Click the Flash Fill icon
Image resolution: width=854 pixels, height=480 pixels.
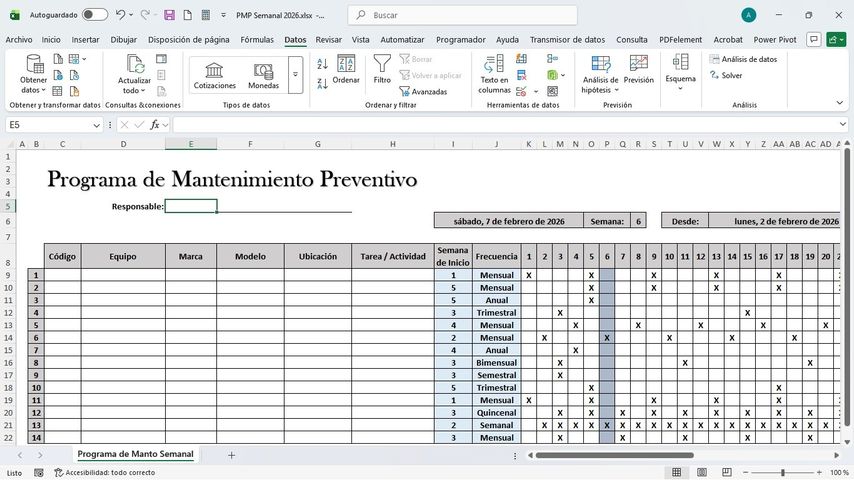521,59
